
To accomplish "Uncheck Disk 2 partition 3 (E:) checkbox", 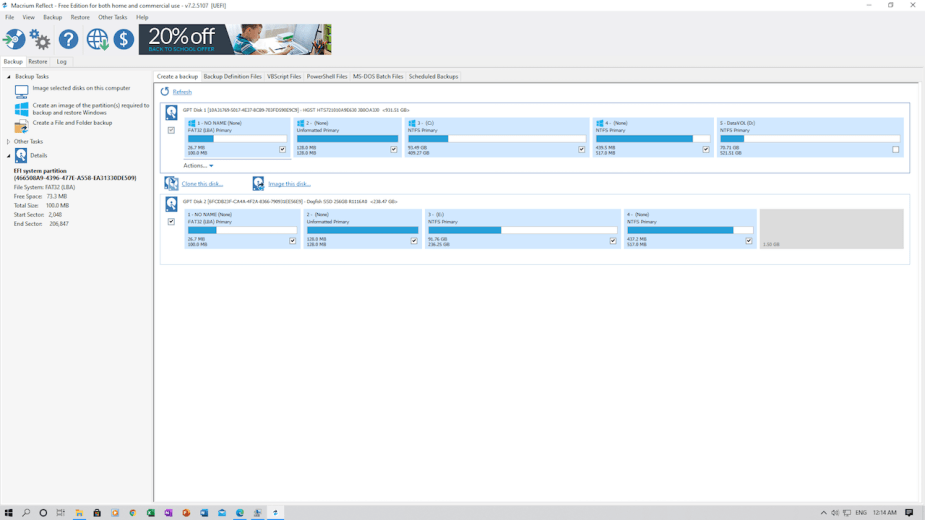I will click(x=613, y=241).
